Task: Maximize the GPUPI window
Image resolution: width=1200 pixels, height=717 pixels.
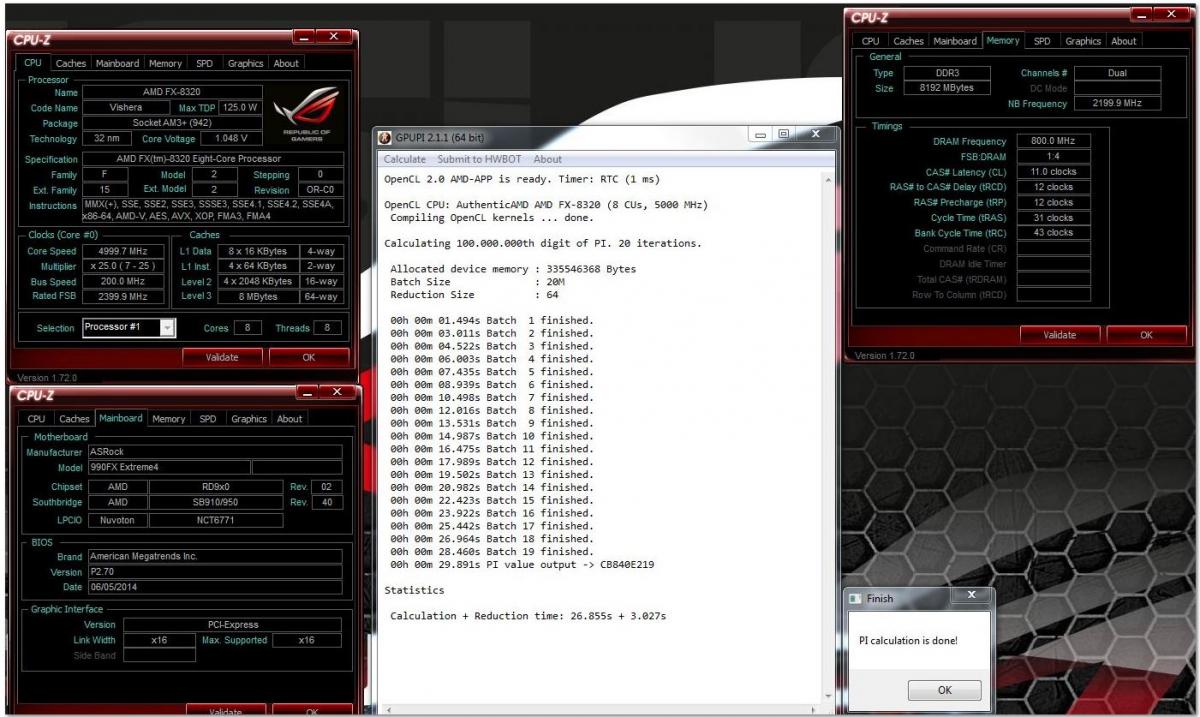Action: [x=785, y=134]
